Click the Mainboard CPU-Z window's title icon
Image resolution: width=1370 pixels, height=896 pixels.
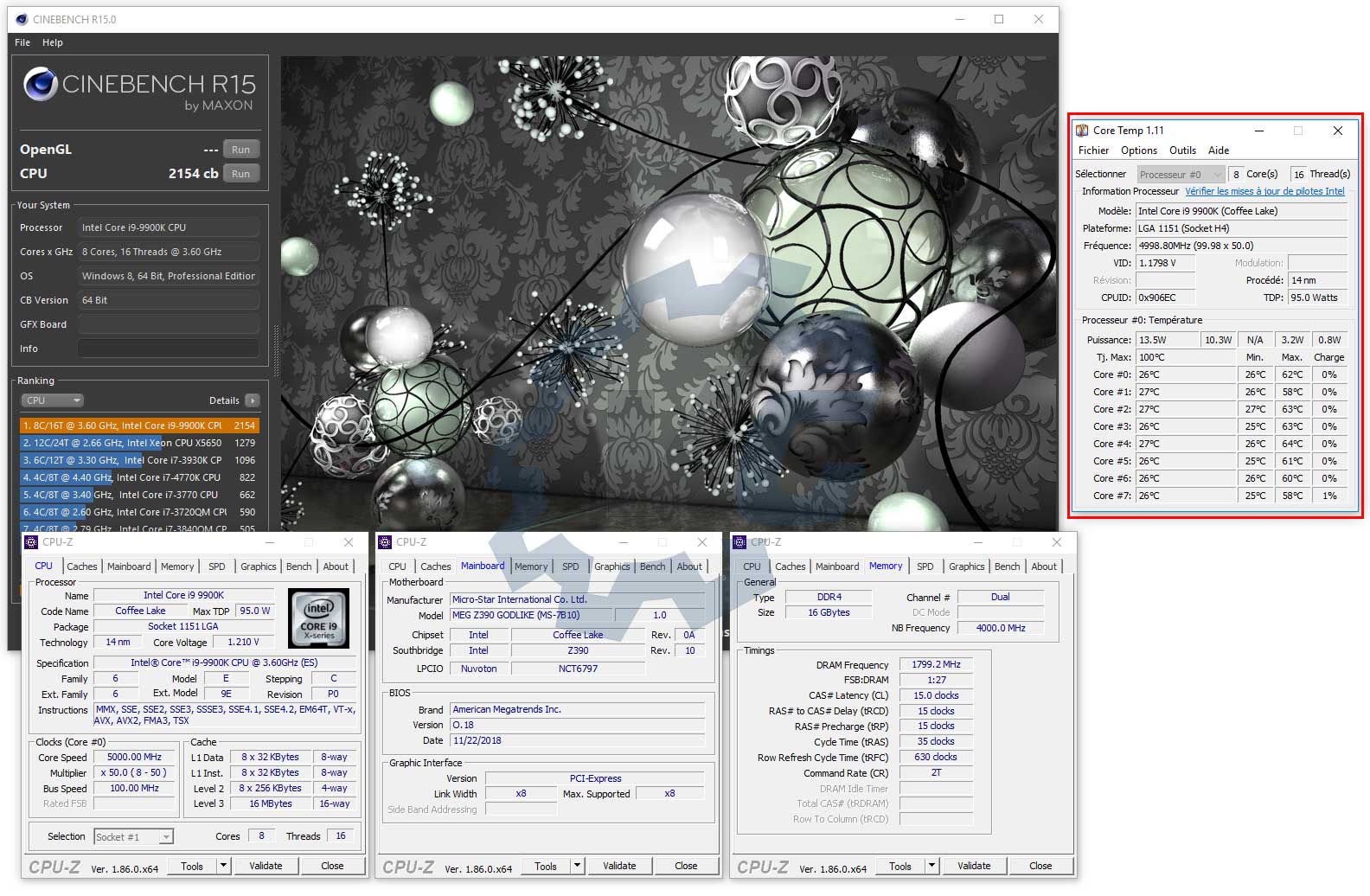pos(386,542)
